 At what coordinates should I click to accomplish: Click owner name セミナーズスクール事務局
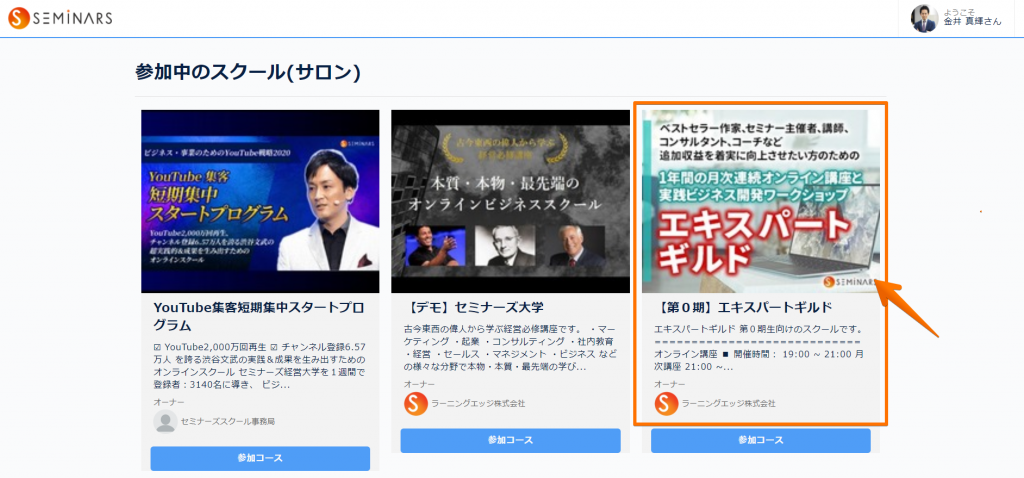[x=227, y=422]
